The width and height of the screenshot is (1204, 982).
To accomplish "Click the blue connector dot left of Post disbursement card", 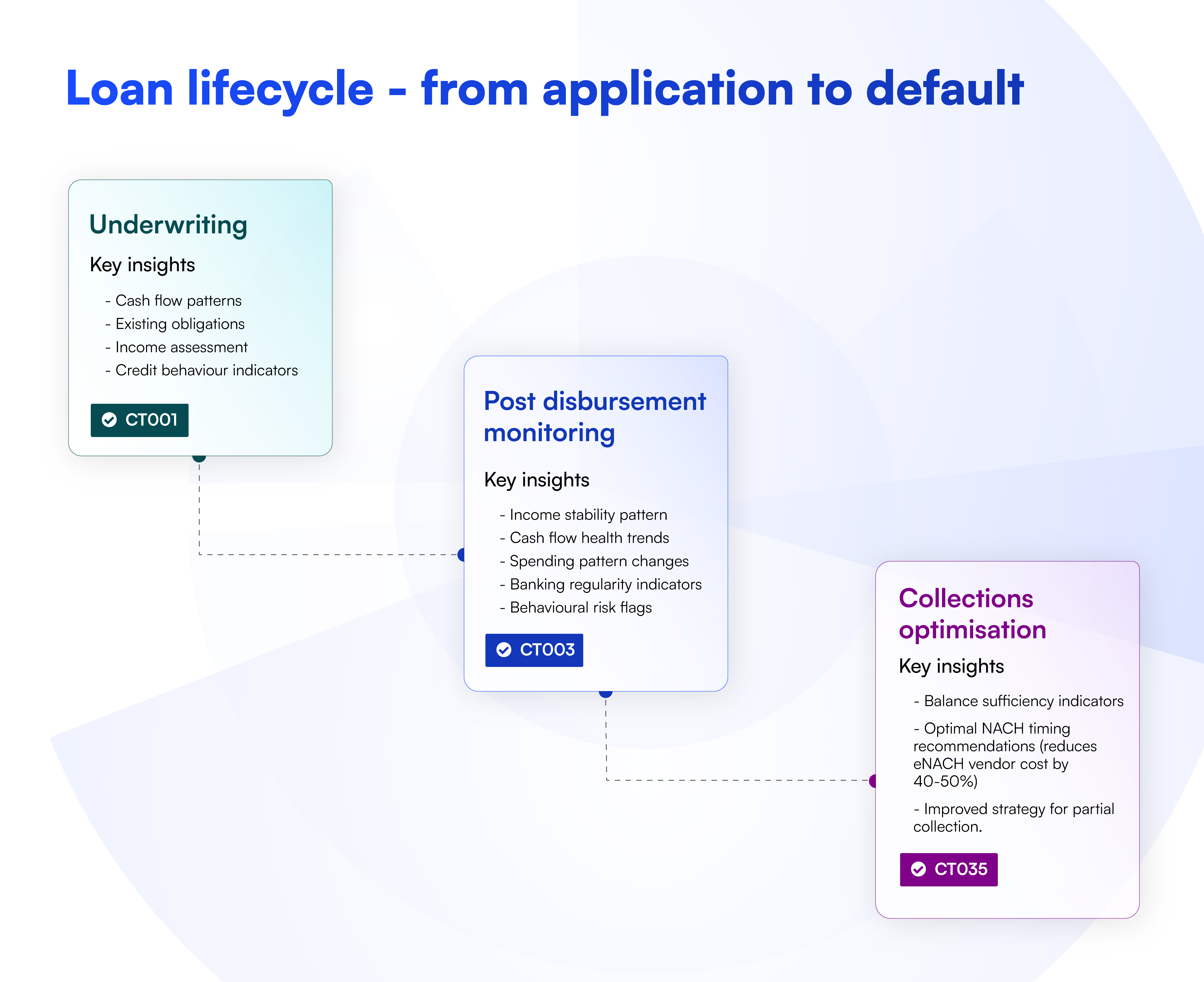I will (462, 554).
